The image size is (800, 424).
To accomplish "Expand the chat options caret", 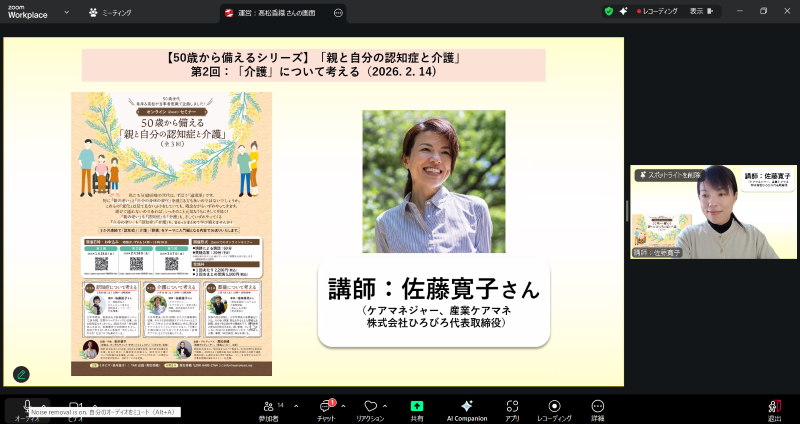I will [x=343, y=405].
